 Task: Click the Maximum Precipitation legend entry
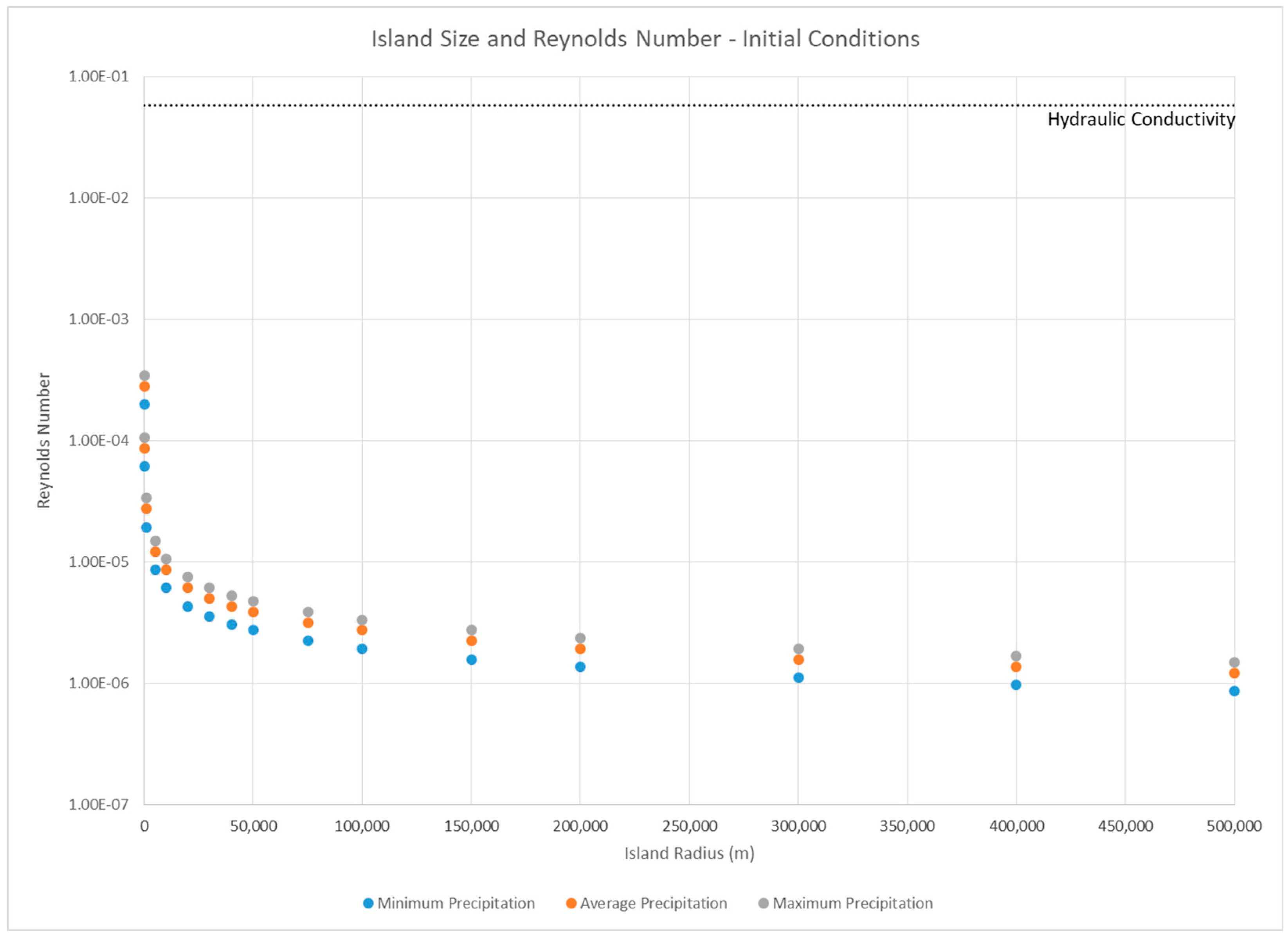coord(852,903)
